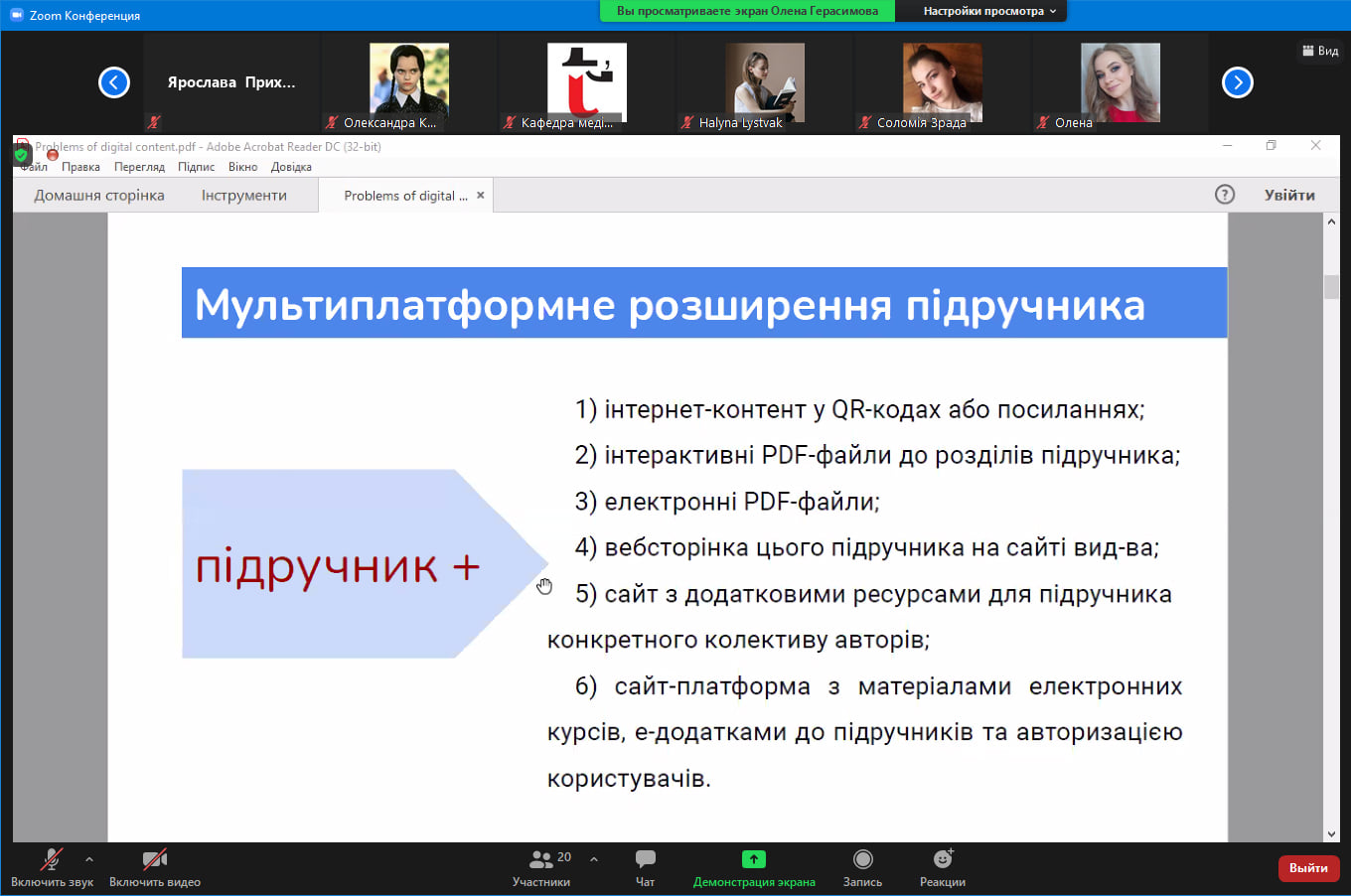This screenshot has height=896, width=1351.
Task: Click the PDF scrollbar down arrow
Action: click(1331, 834)
